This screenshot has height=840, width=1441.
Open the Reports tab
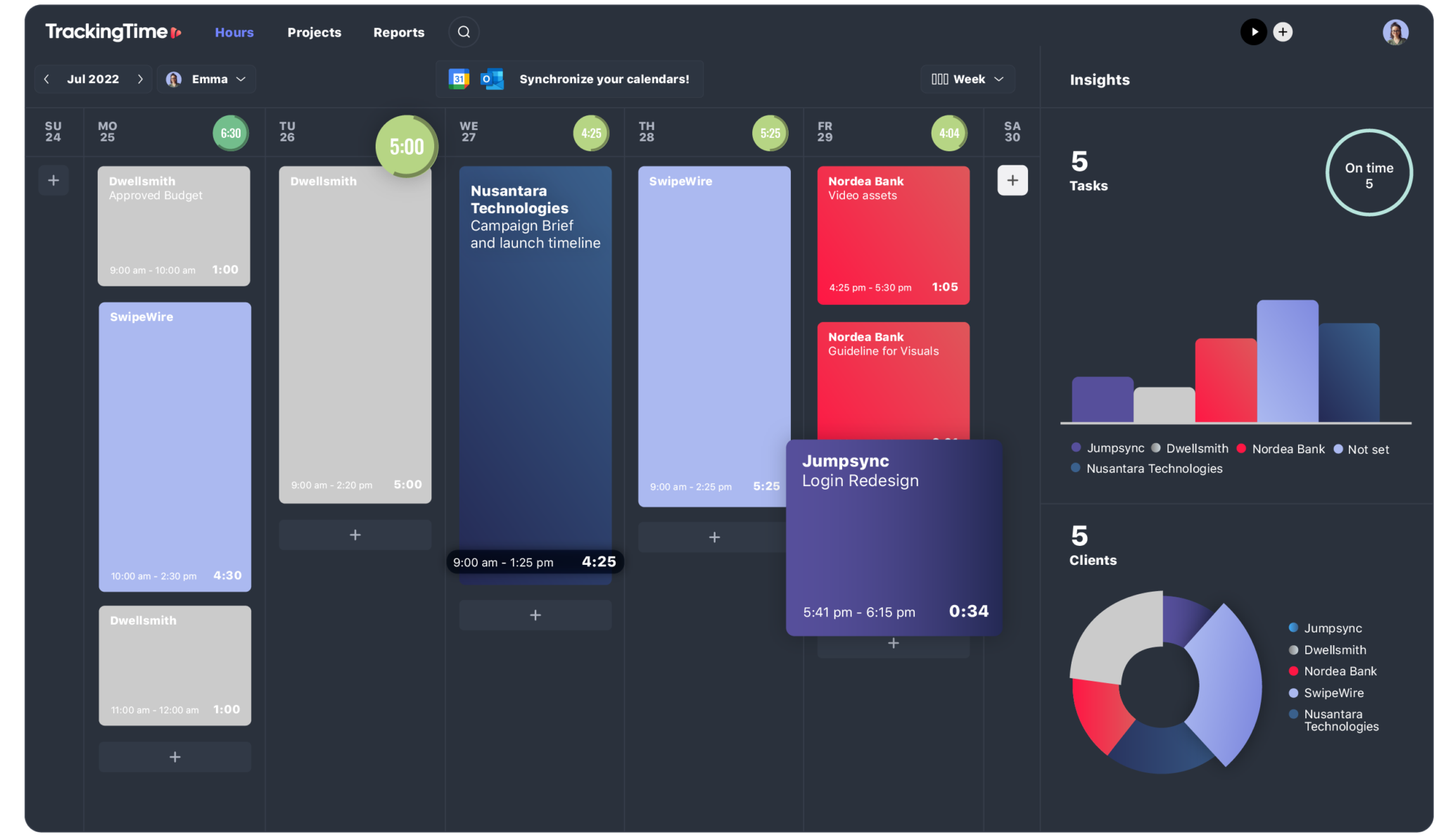point(398,32)
